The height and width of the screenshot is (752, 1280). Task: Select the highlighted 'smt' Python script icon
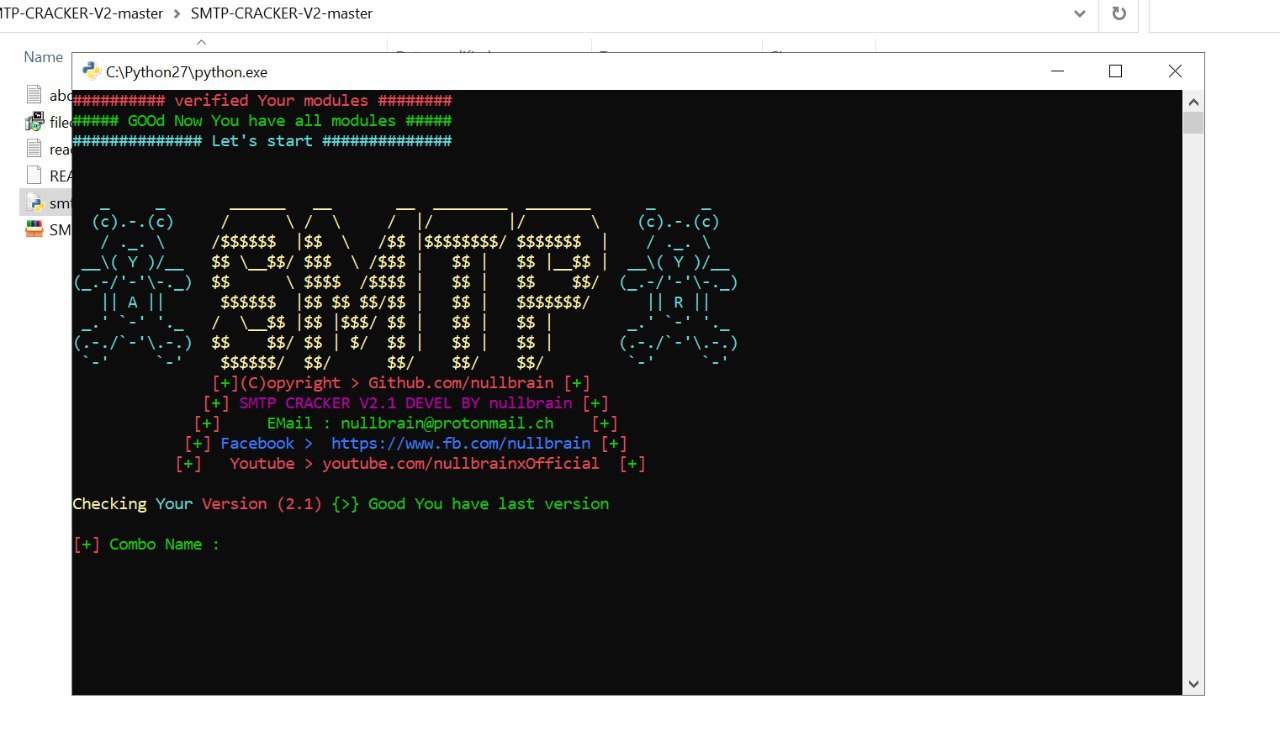click(34, 203)
